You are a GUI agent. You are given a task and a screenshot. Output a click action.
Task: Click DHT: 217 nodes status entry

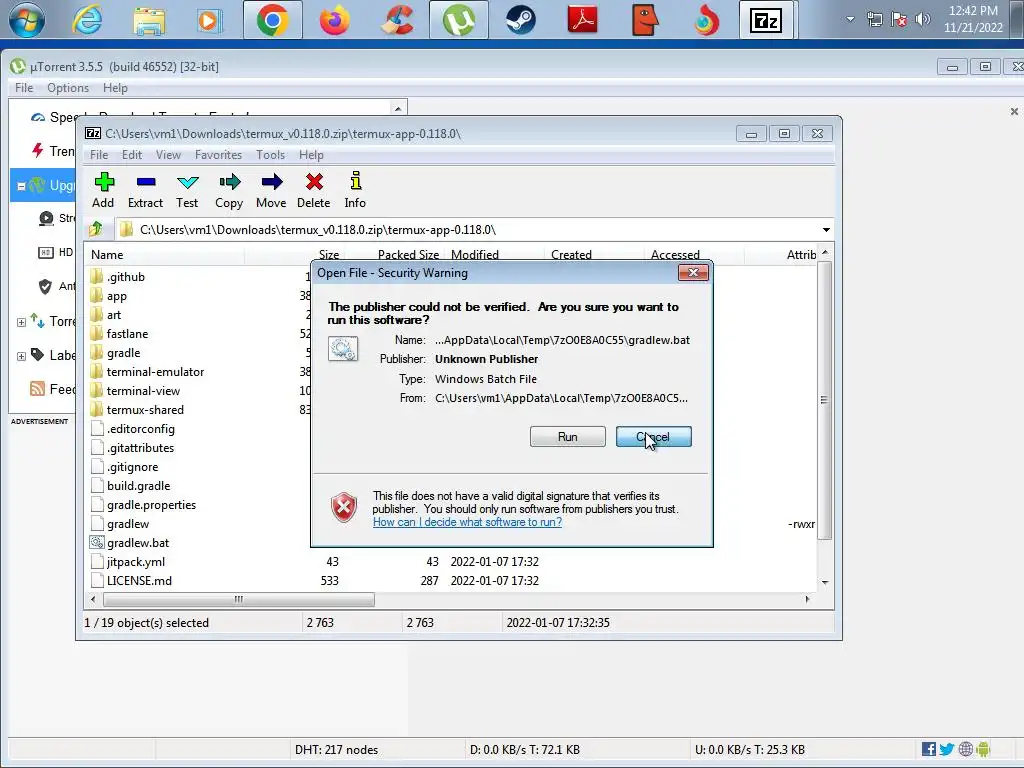point(336,750)
